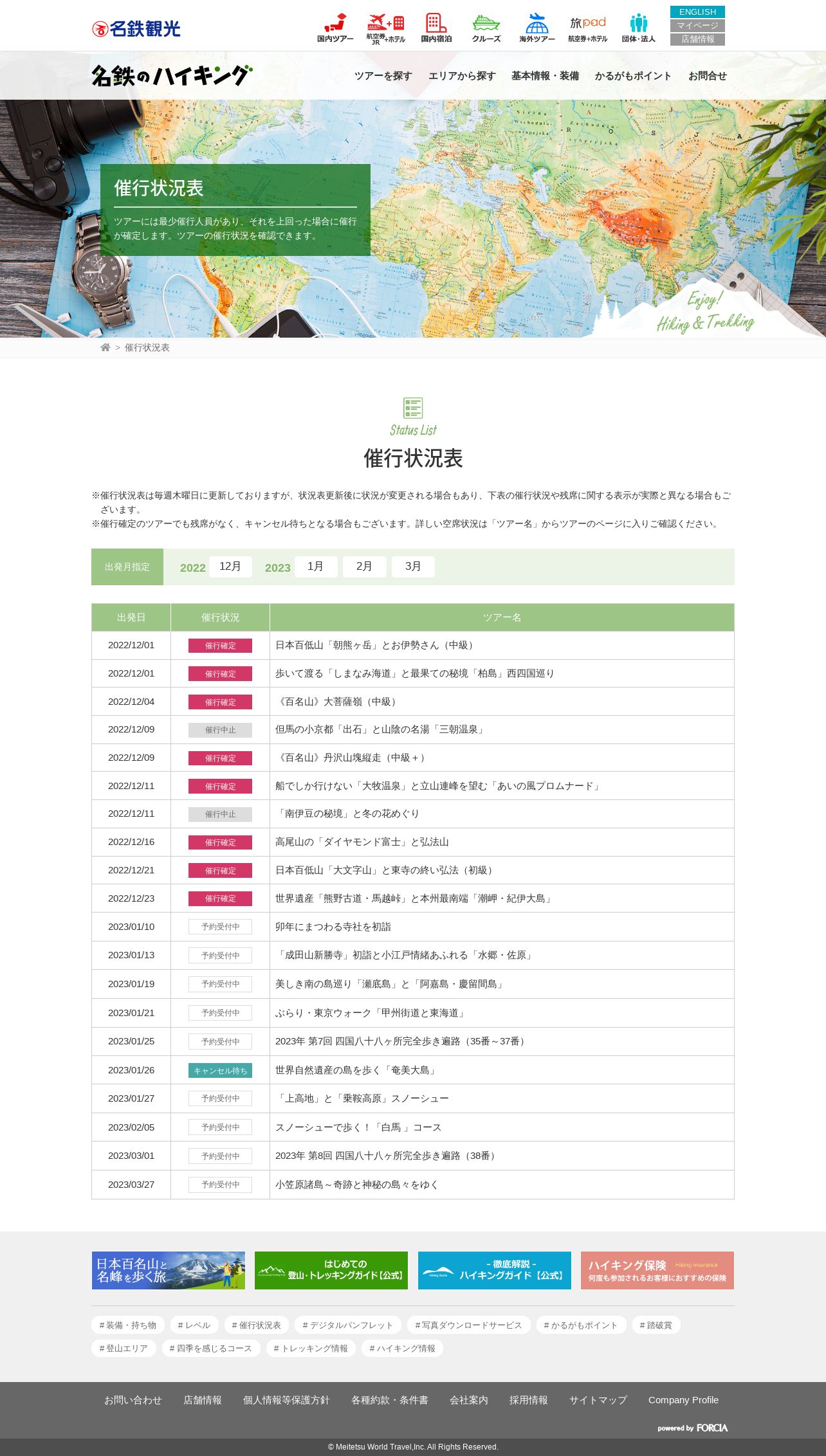
Task: Open tour 高尾山の「ダイヤモンド富士」と弘法山
Action: tap(362, 842)
